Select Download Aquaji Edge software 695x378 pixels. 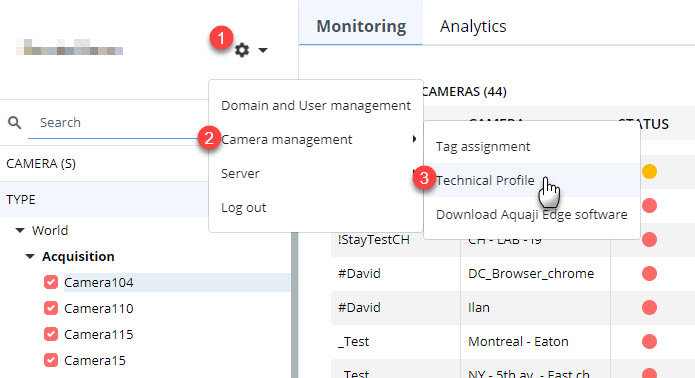[x=532, y=214]
